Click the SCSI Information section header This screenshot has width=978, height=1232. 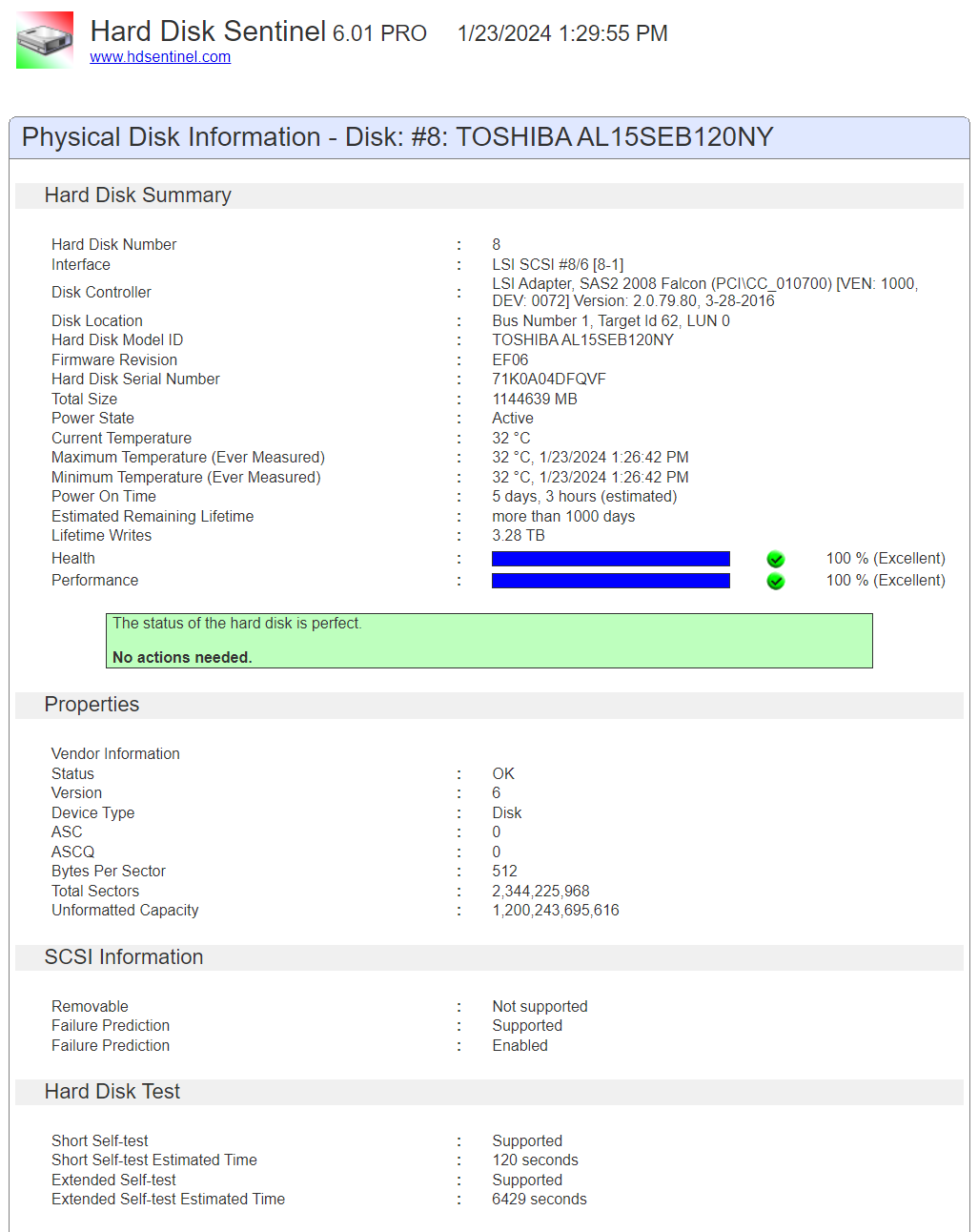(489, 957)
